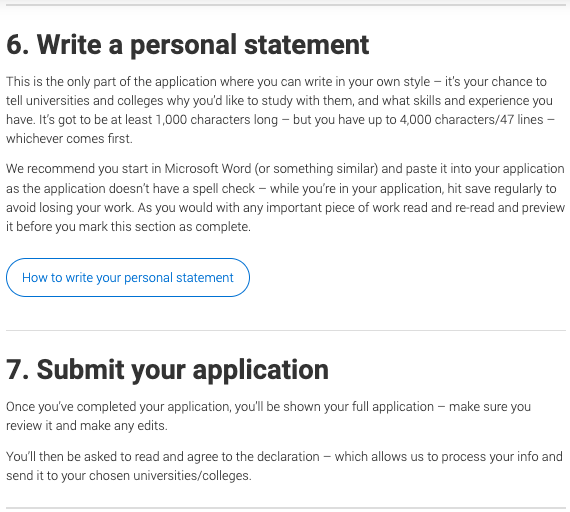Click the paragraph starting 'We recommend you start'
570x512 pixels.
(285, 197)
